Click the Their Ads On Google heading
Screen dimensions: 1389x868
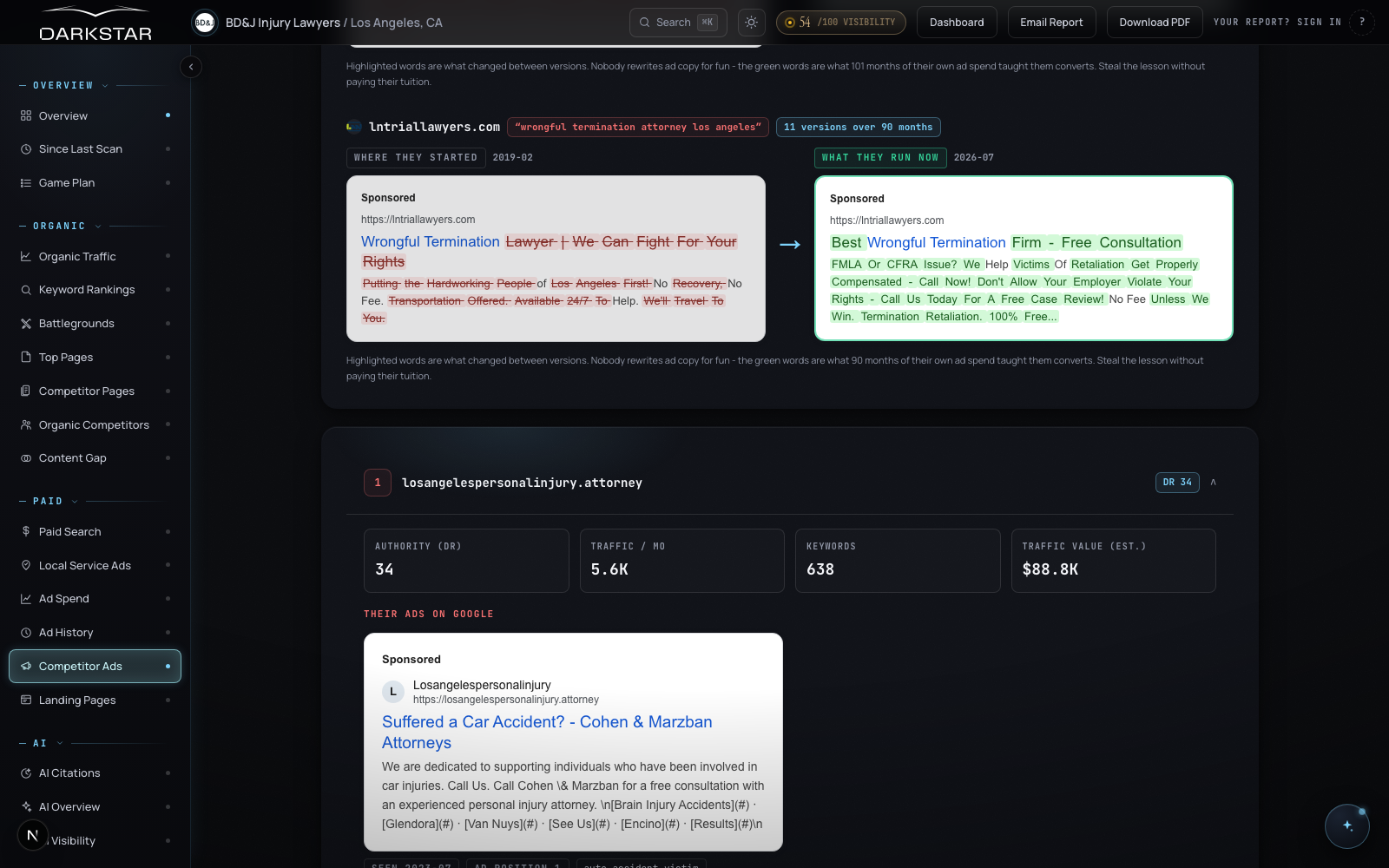(x=429, y=614)
